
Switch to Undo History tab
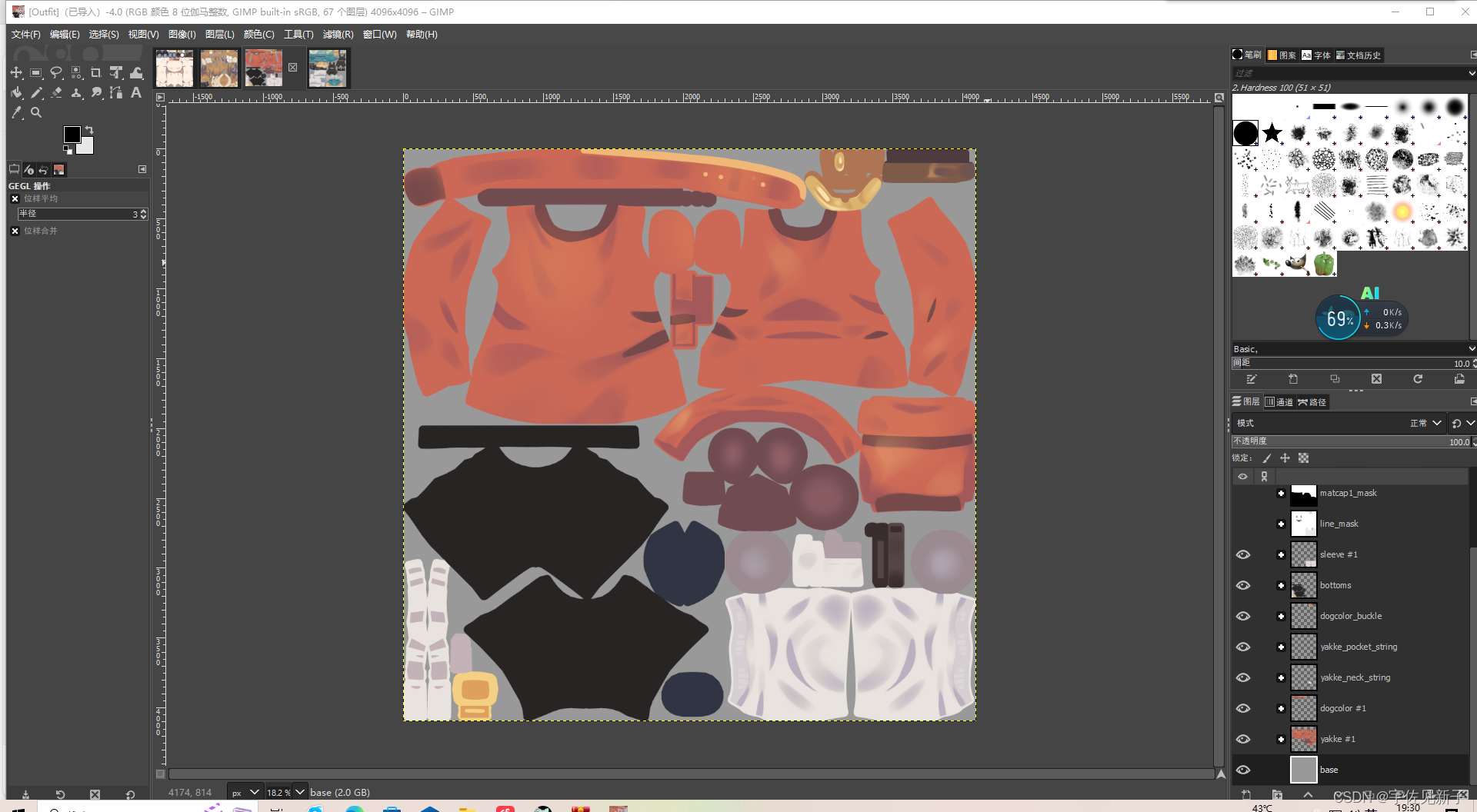point(43,169)
